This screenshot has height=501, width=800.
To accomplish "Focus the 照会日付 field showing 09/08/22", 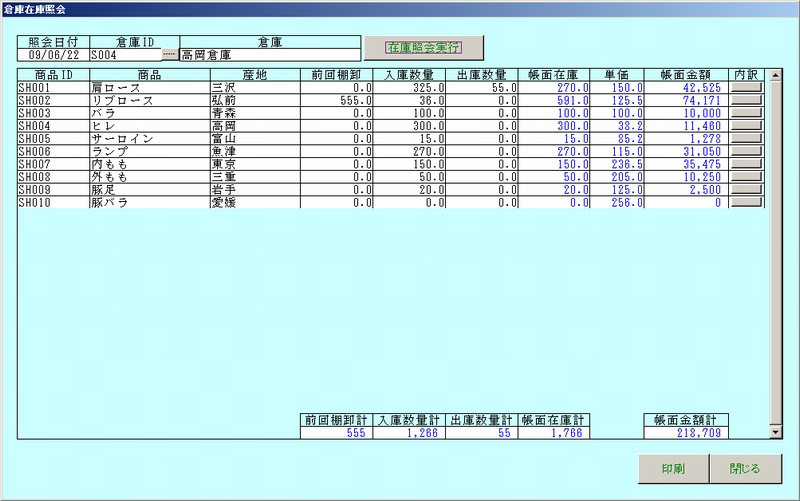I will point(52,55).
